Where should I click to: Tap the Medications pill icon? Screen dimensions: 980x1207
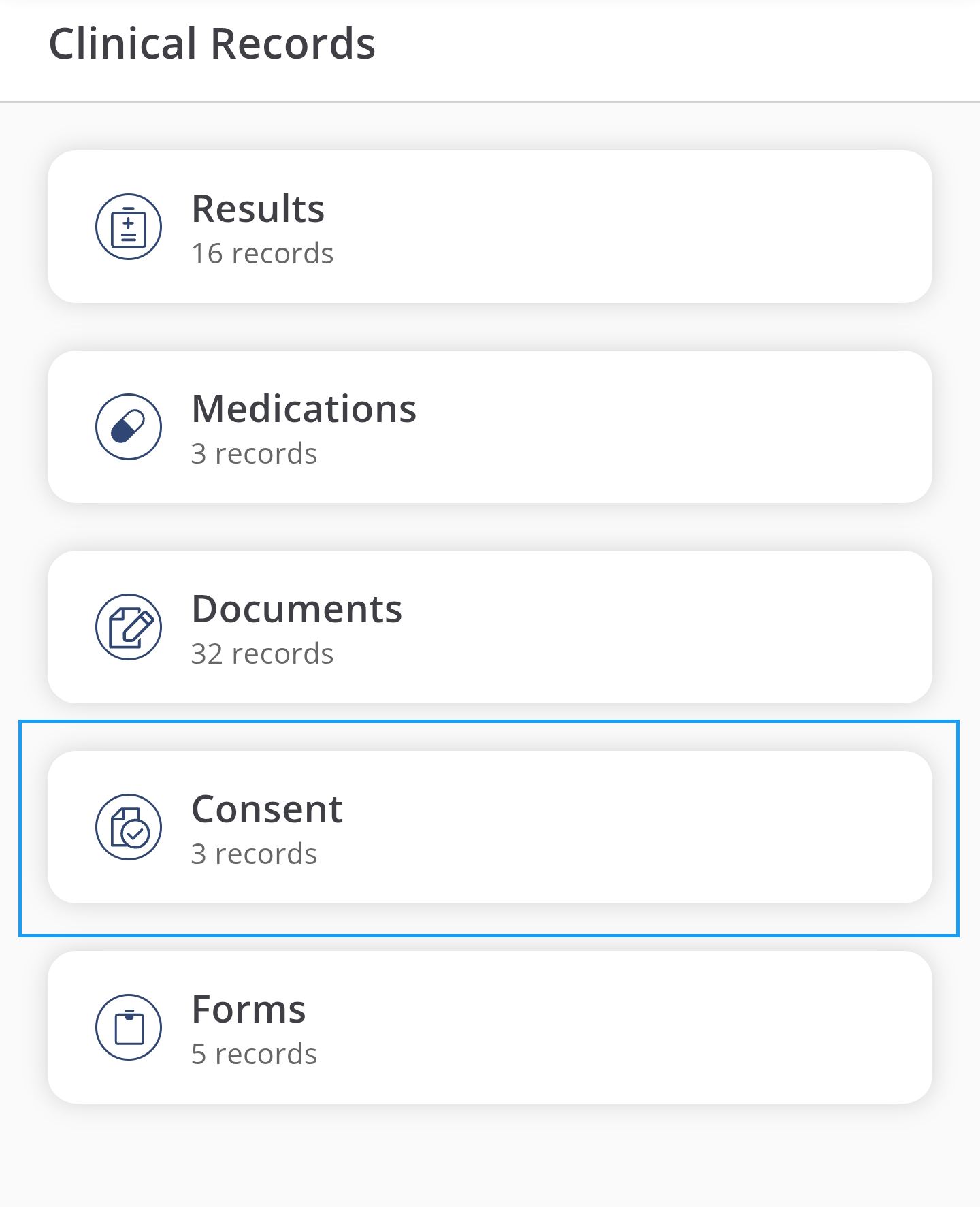129,427
